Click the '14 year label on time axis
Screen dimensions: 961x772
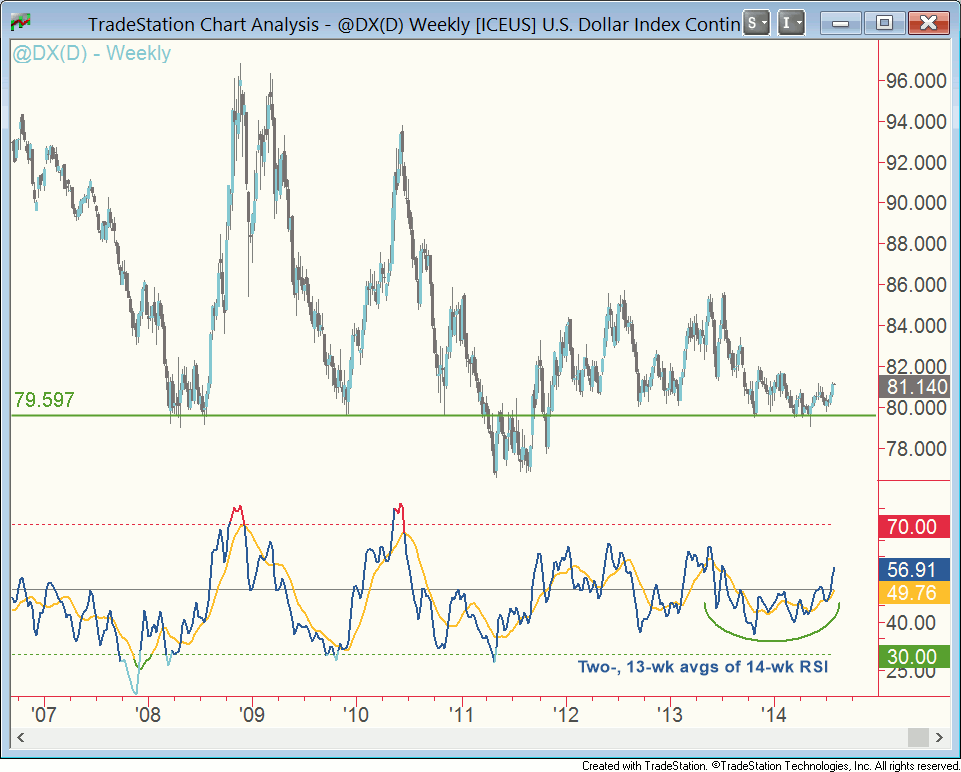pyautogui.click(x=771, y=714)
